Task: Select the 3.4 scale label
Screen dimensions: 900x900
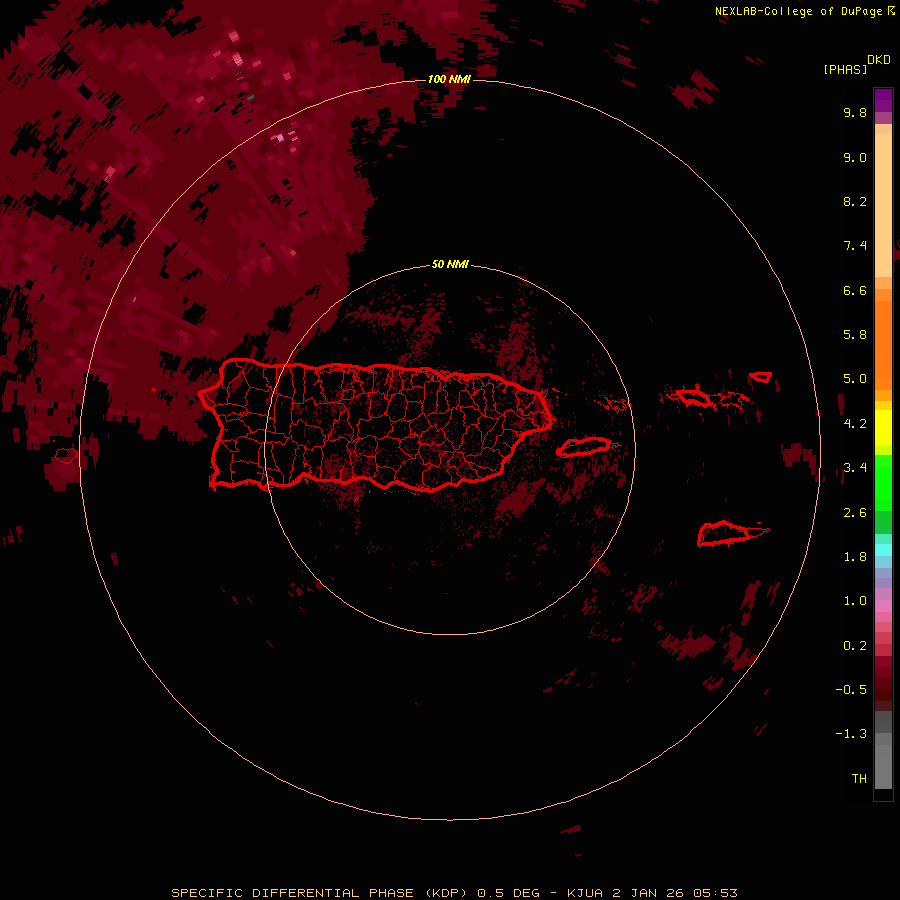Action: click(855, 468)
